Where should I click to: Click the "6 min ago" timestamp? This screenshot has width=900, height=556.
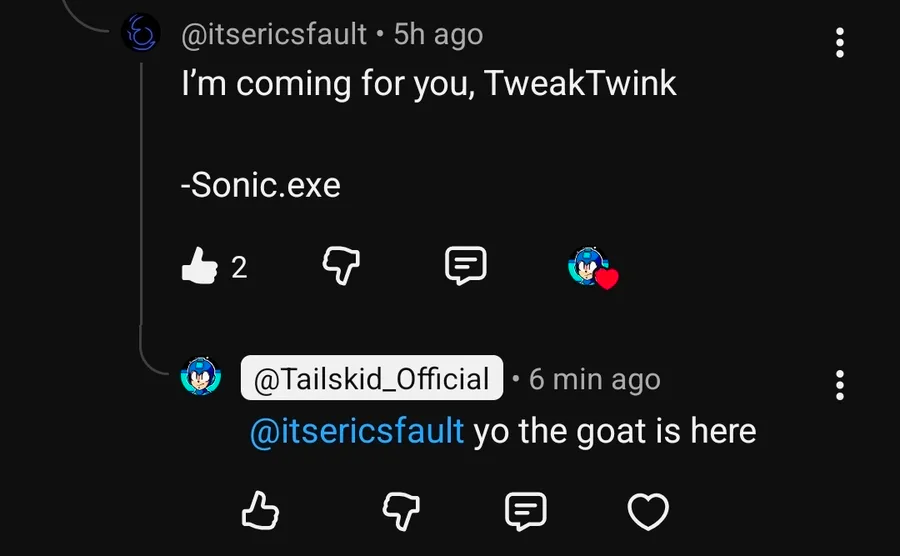[594, 380]
